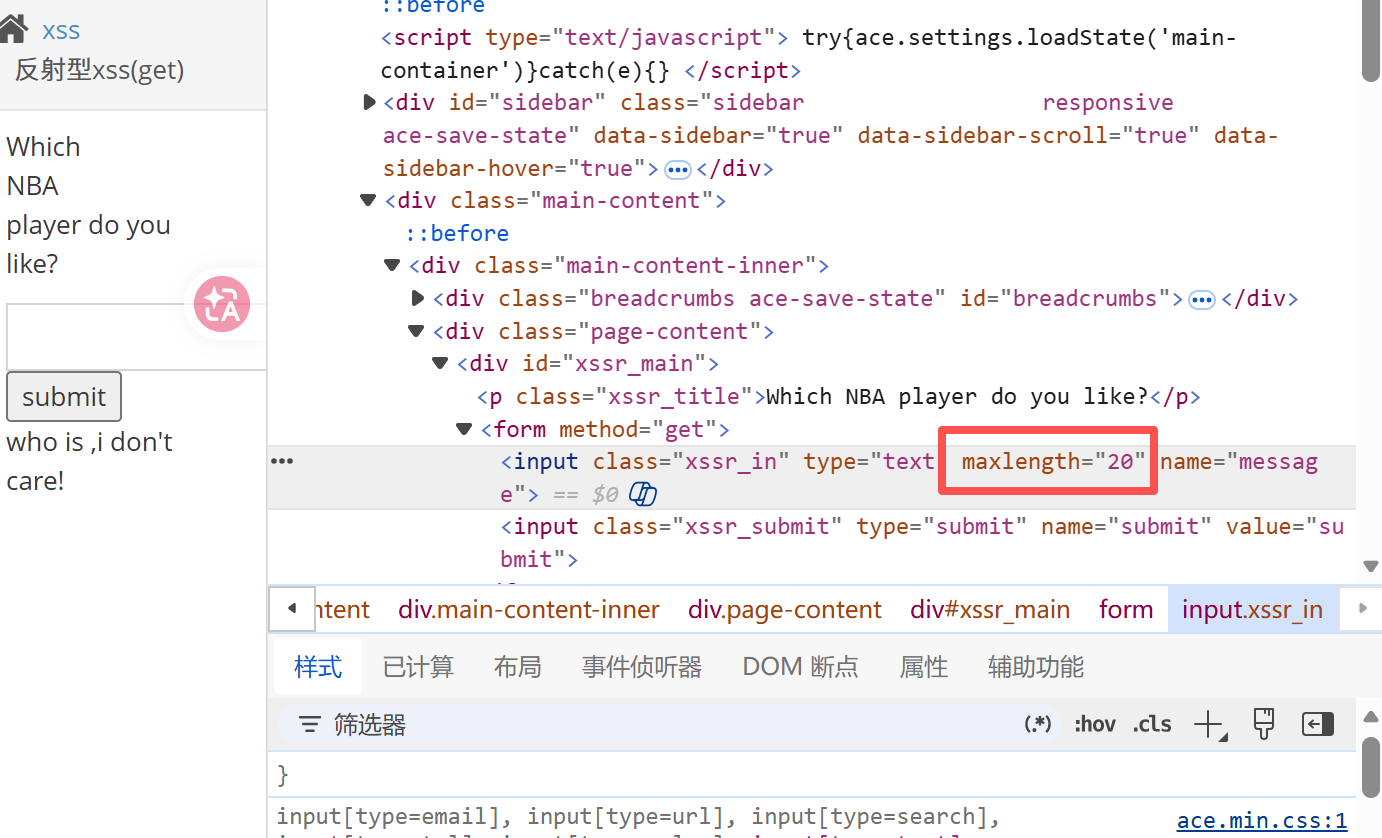Open the 辅助功能 tab
Image resolution: width=1382 pixels, height=838 pixels.
pyautogui.click(x=1036, y=667)
